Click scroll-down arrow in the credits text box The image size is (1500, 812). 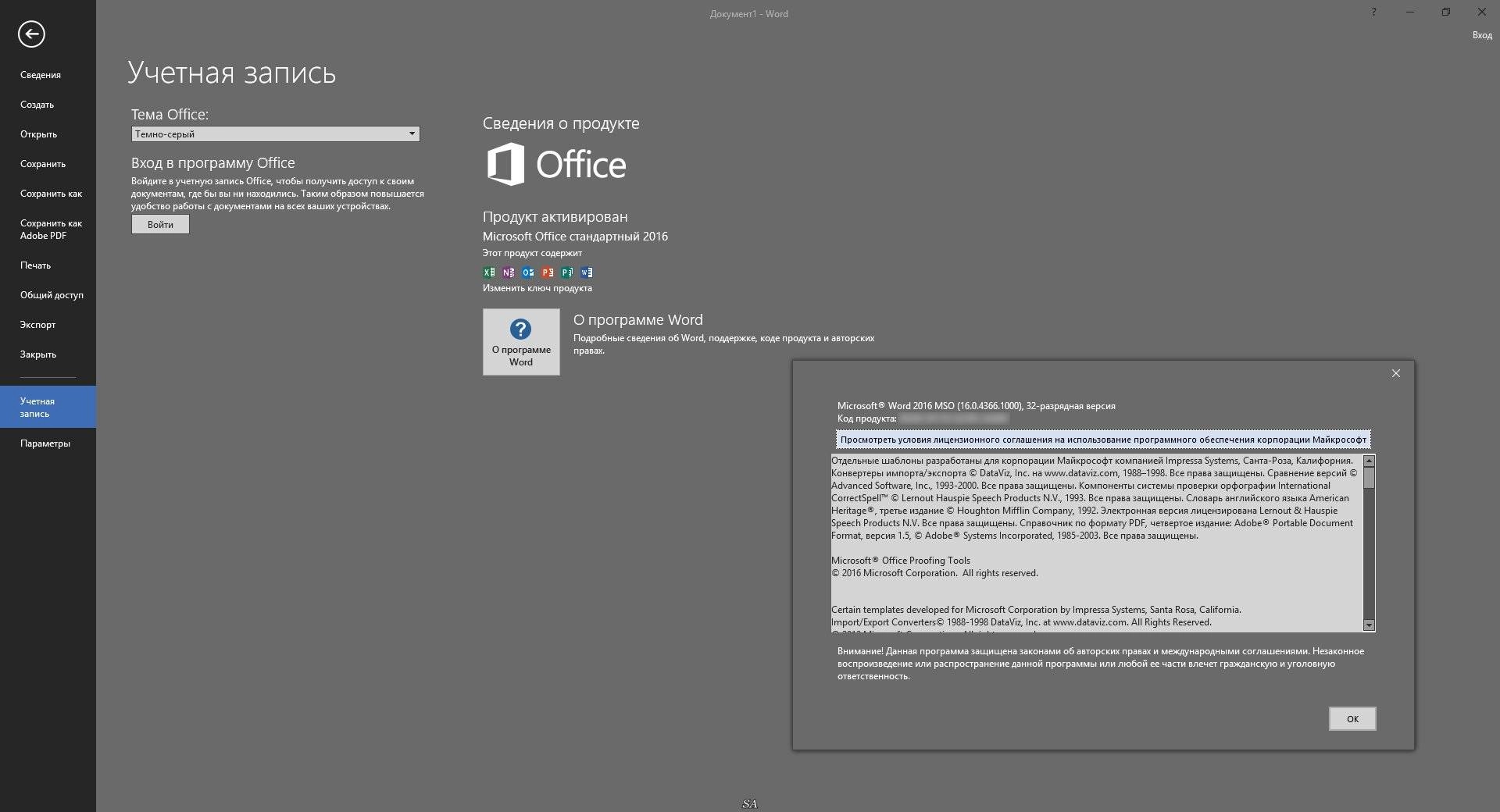(1369, 625)
